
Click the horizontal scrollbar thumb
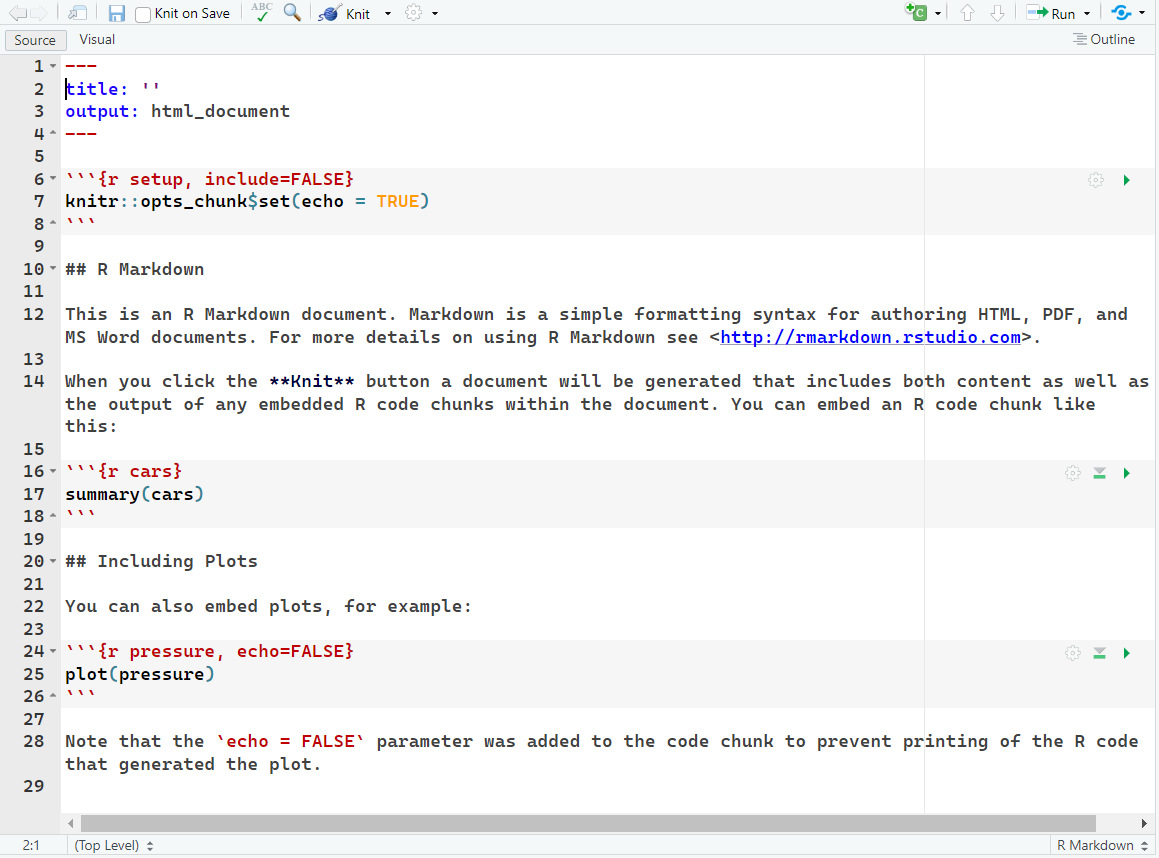588,823
